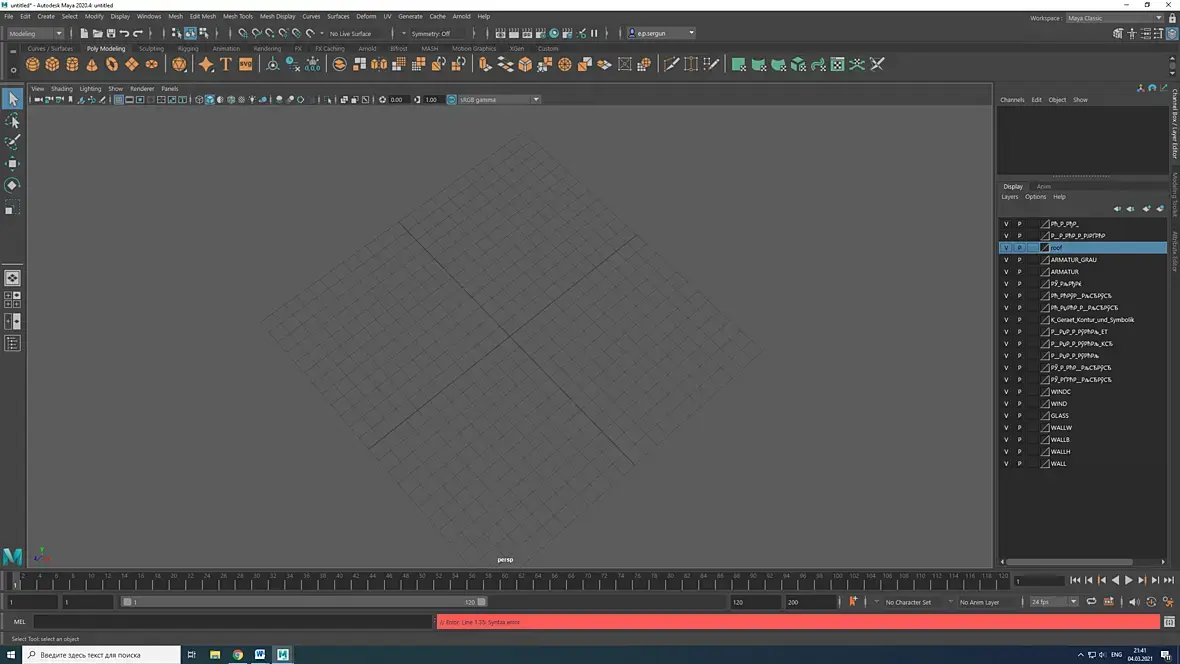Create new empty layer icon
Image resolution: width=1180 pixels, height=664 pixels.
(x=1146, y=209)
